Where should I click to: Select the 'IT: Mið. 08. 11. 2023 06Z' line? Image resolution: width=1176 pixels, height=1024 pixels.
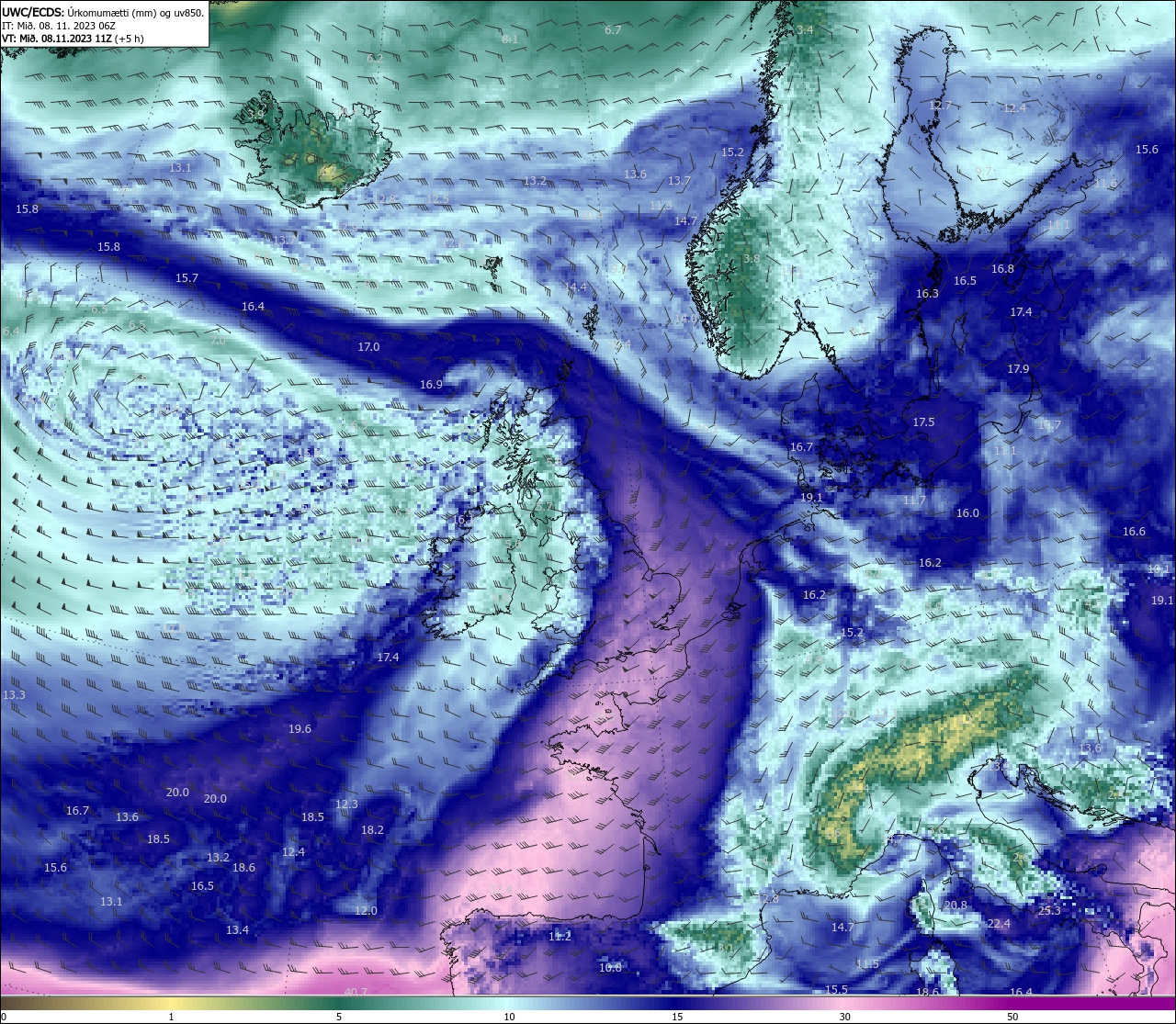pyautogui.click(x=58, y=26)
